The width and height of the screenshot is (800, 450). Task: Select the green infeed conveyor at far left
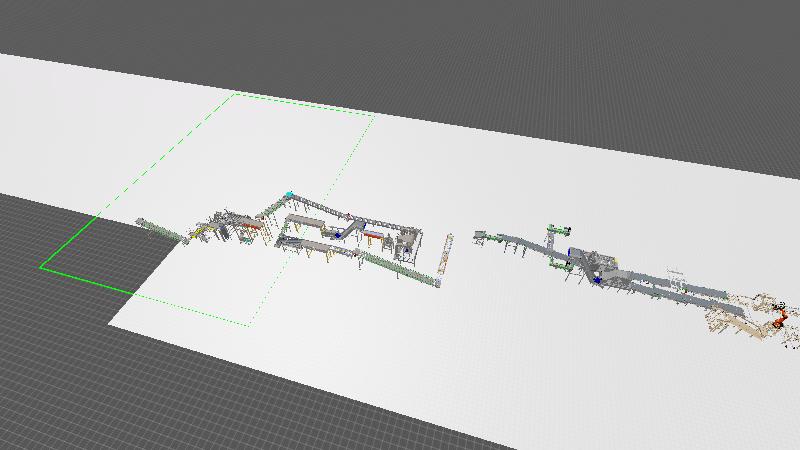click(x=161, y=229)
